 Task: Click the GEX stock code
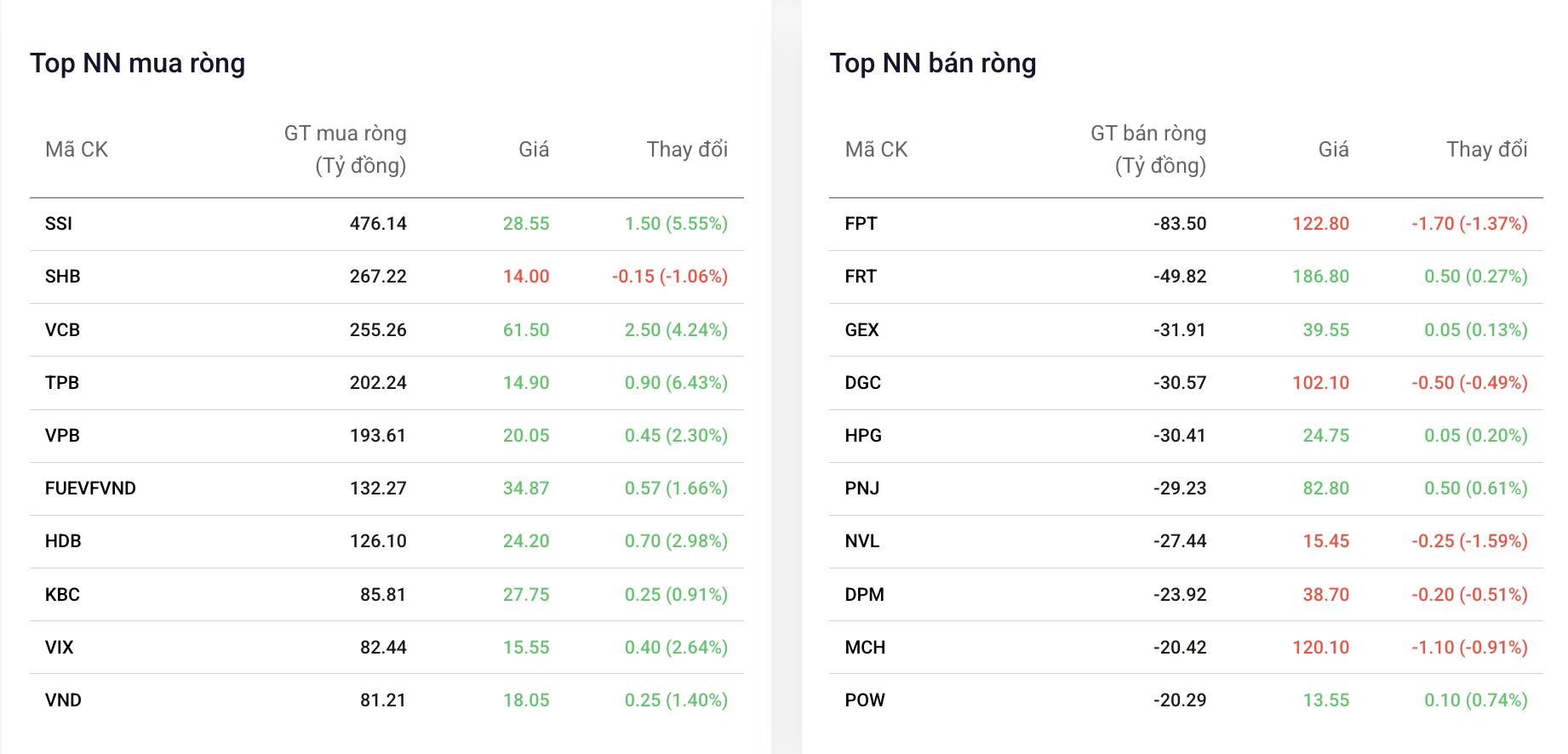[861, 330]
